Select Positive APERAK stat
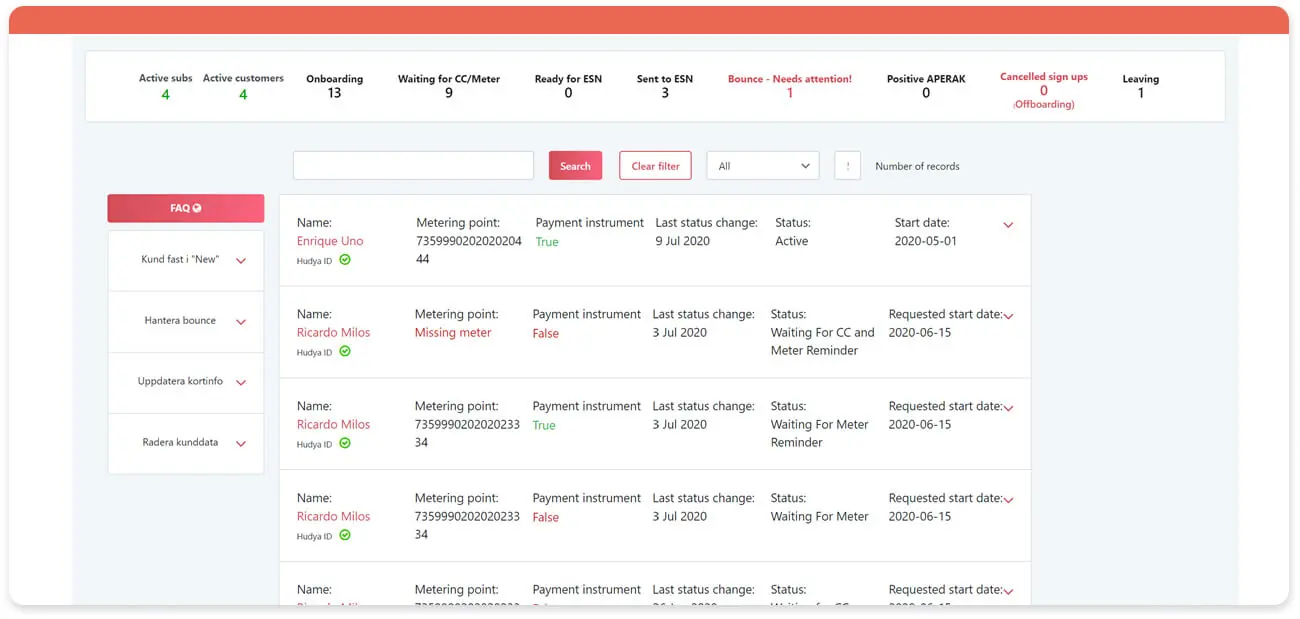The image size is (1300, 619). [926, 86]
